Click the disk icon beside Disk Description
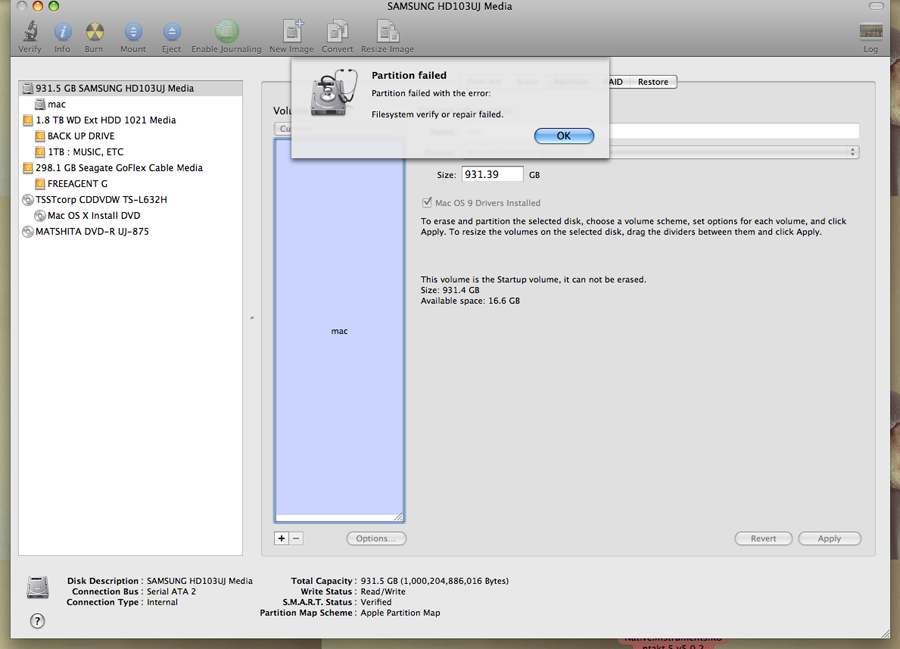900x649 pixels. [38, 588]
